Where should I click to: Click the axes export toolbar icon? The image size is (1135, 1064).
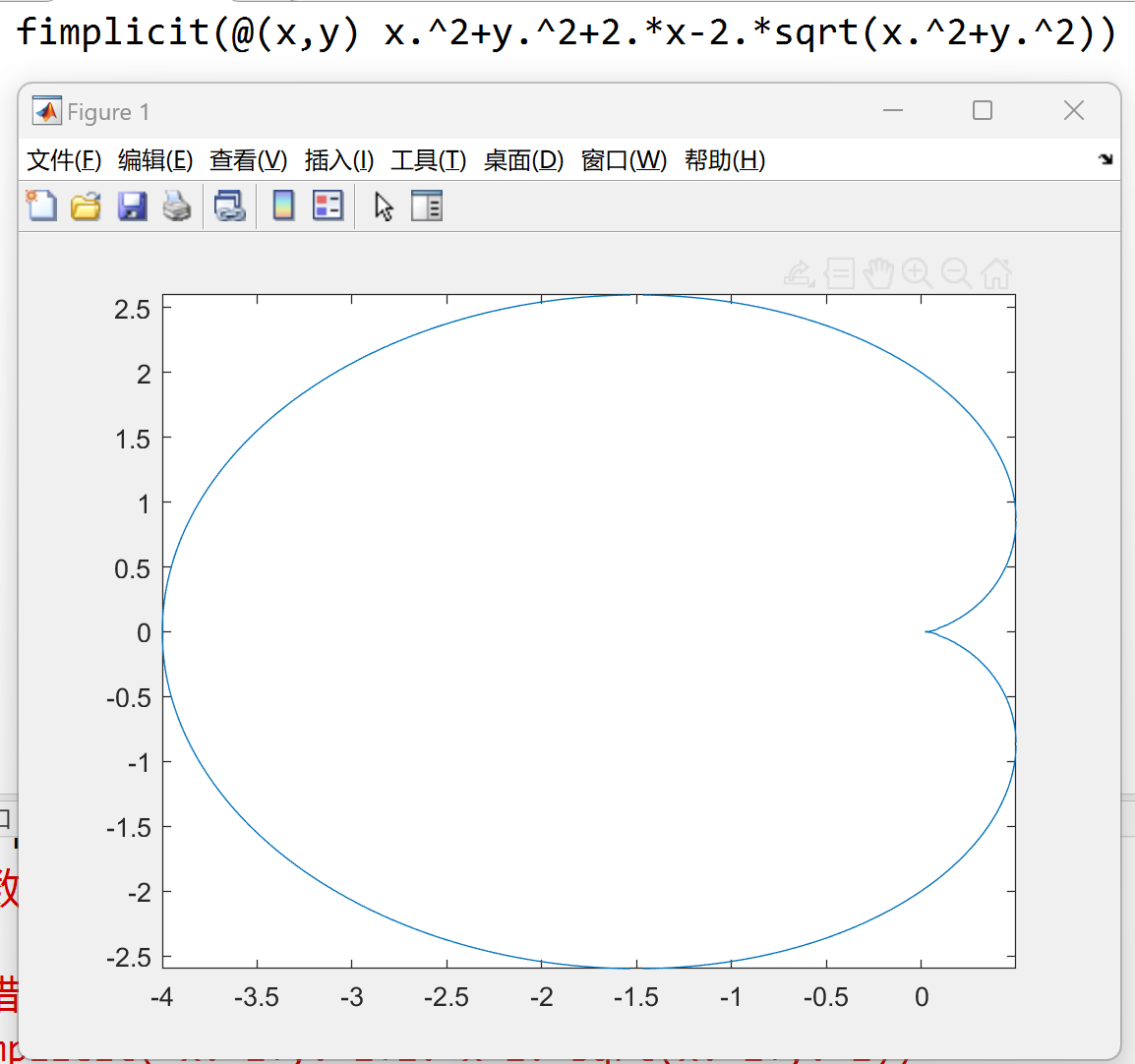[x=800, y=273]
